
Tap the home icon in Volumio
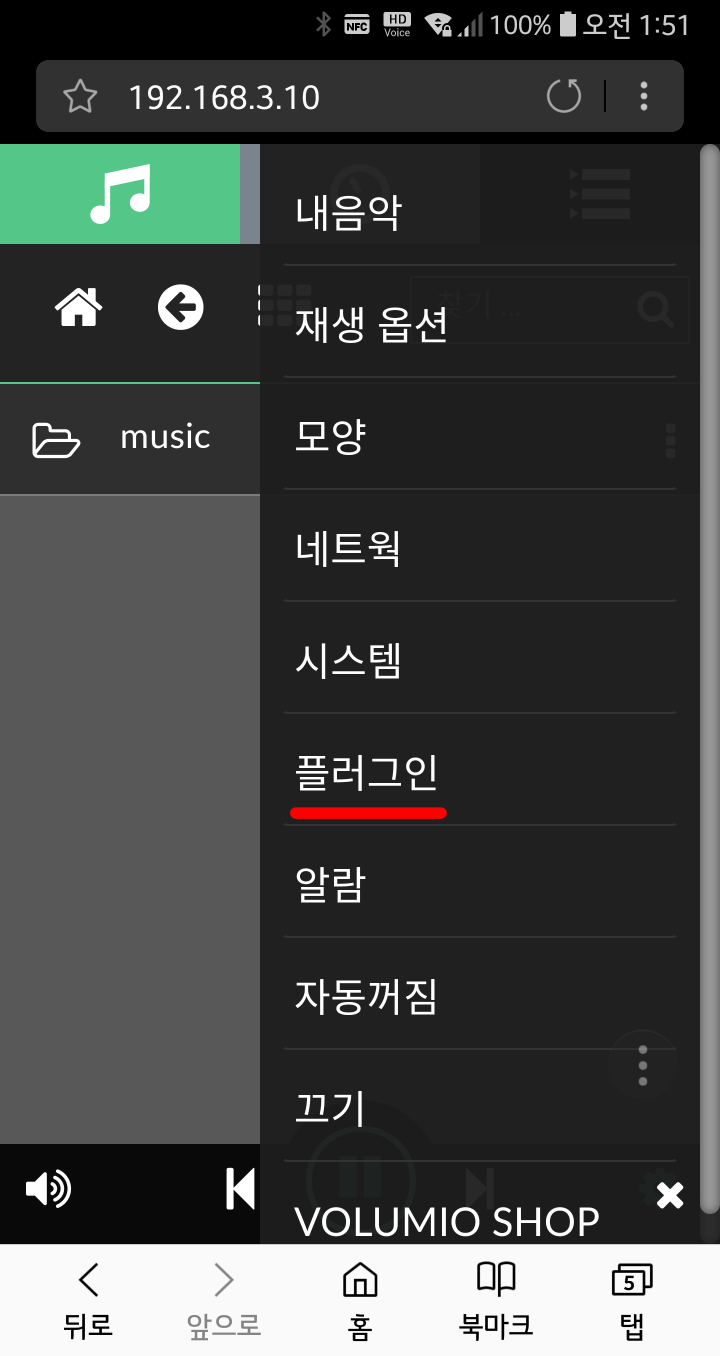pos(79,307)
